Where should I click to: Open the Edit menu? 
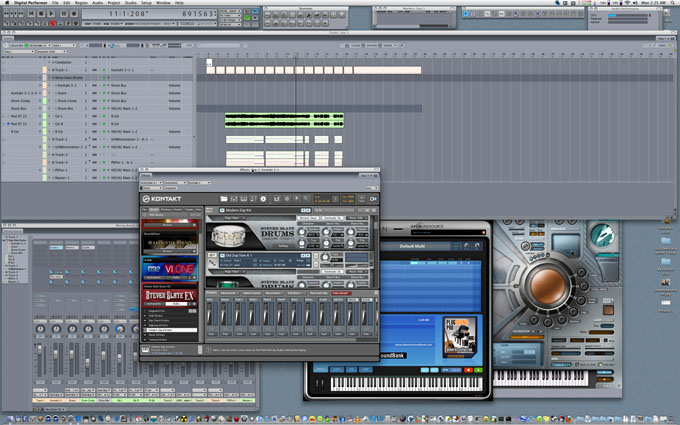tap(67, 3)
